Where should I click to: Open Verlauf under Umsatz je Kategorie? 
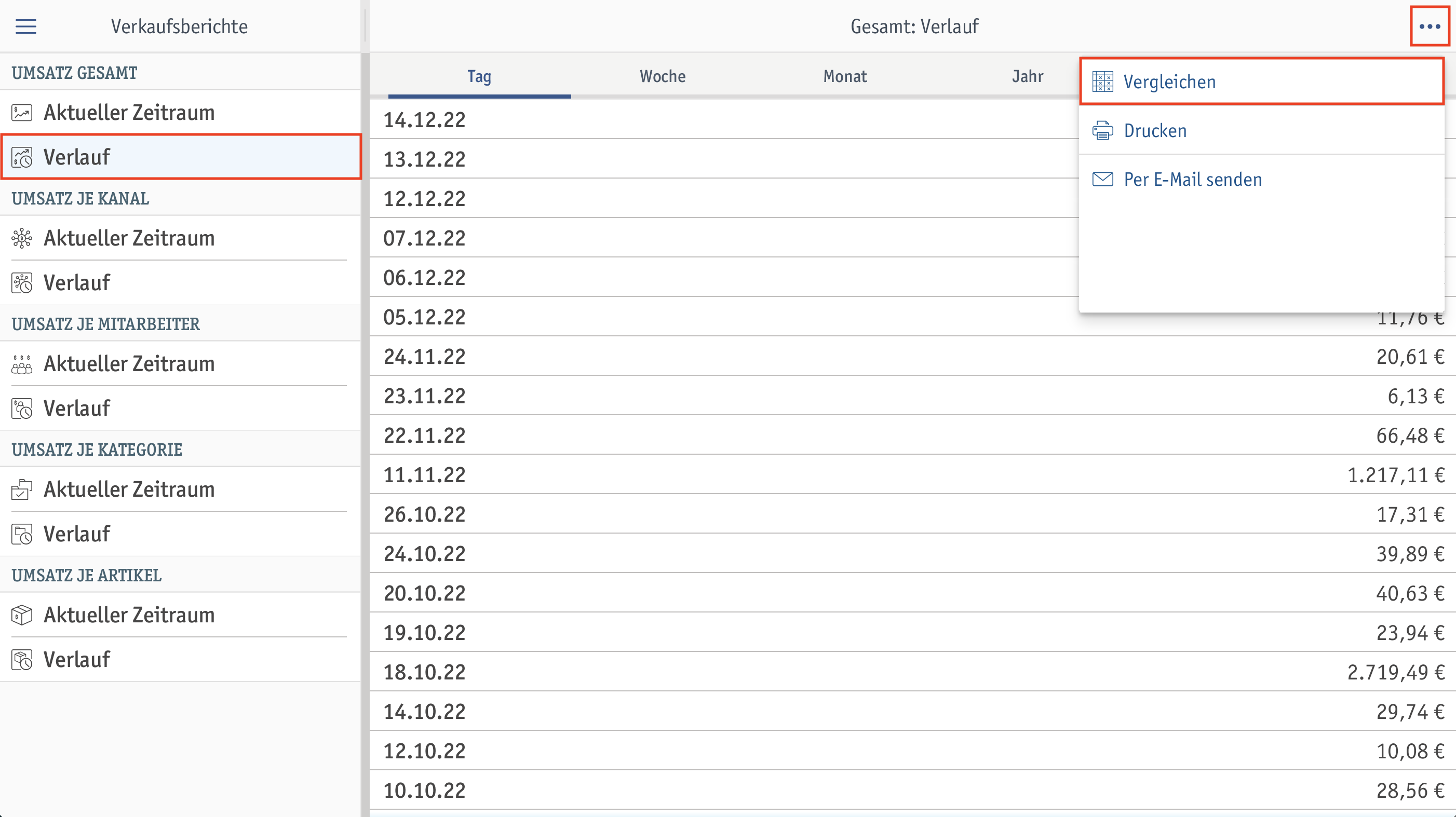point(180,534)
